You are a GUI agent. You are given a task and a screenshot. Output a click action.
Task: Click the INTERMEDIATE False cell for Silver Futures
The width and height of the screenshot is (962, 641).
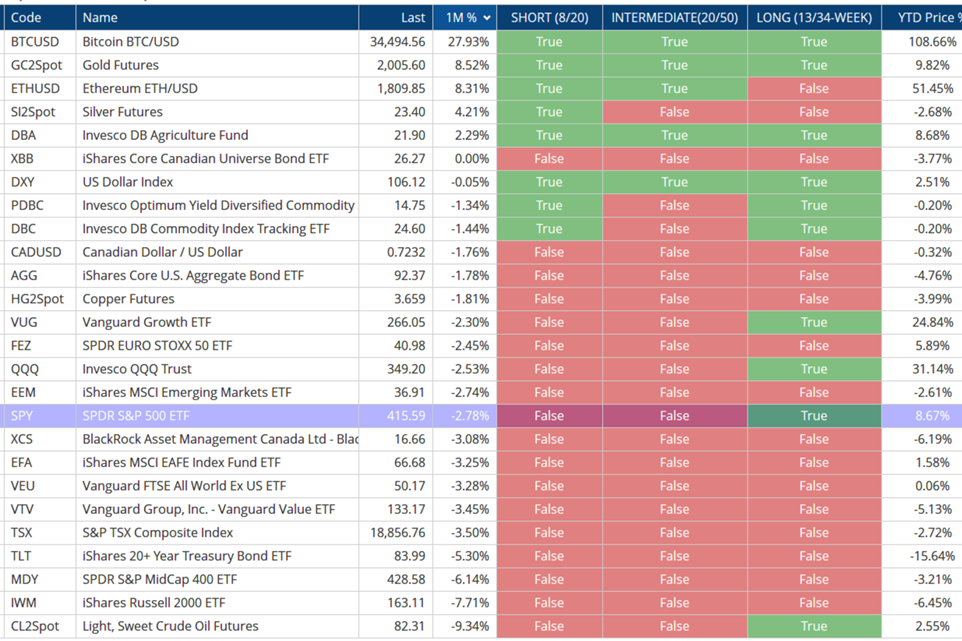pyautogui.click(x=674, y=112)
